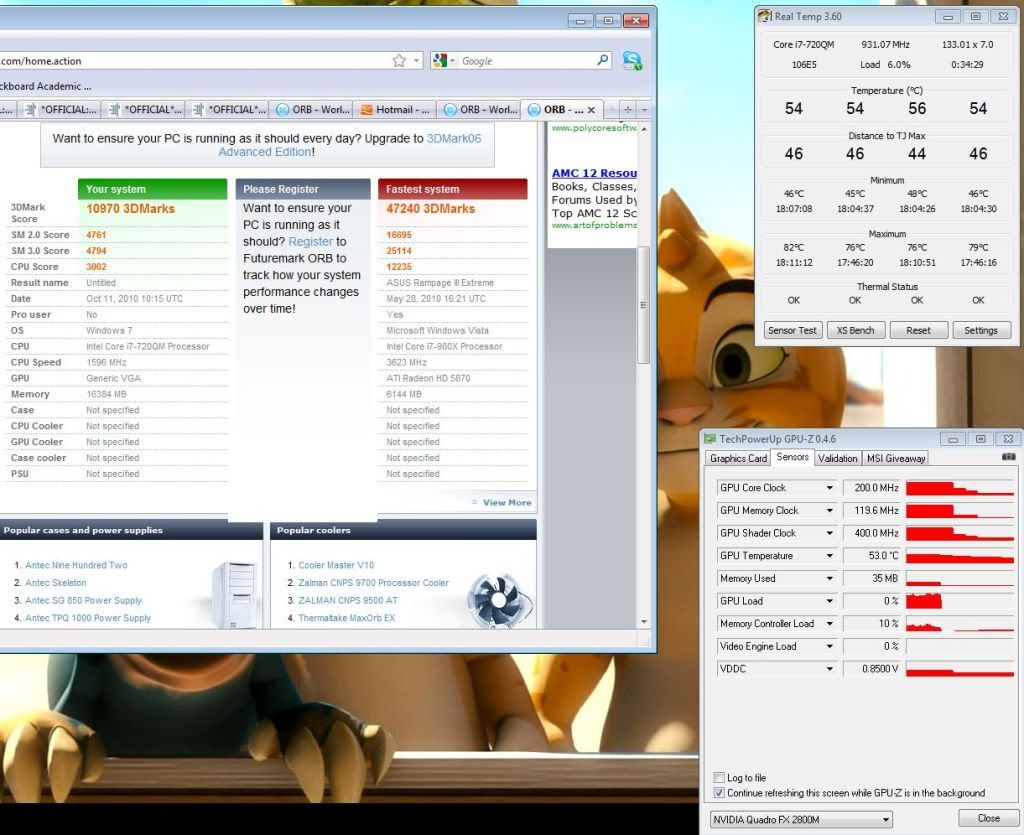Viewport: 1024px width, 835px height.
Task: Click the Google search input field
Action: [526, 61]
